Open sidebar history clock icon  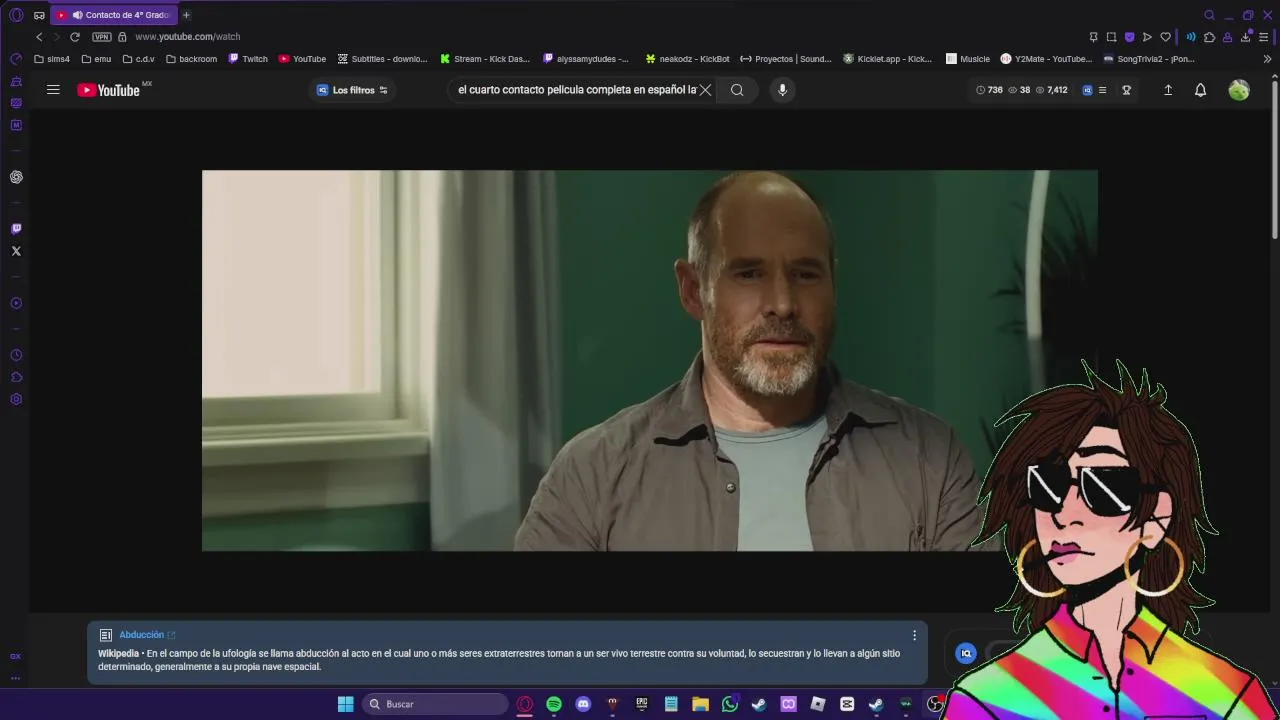[16, 355]
